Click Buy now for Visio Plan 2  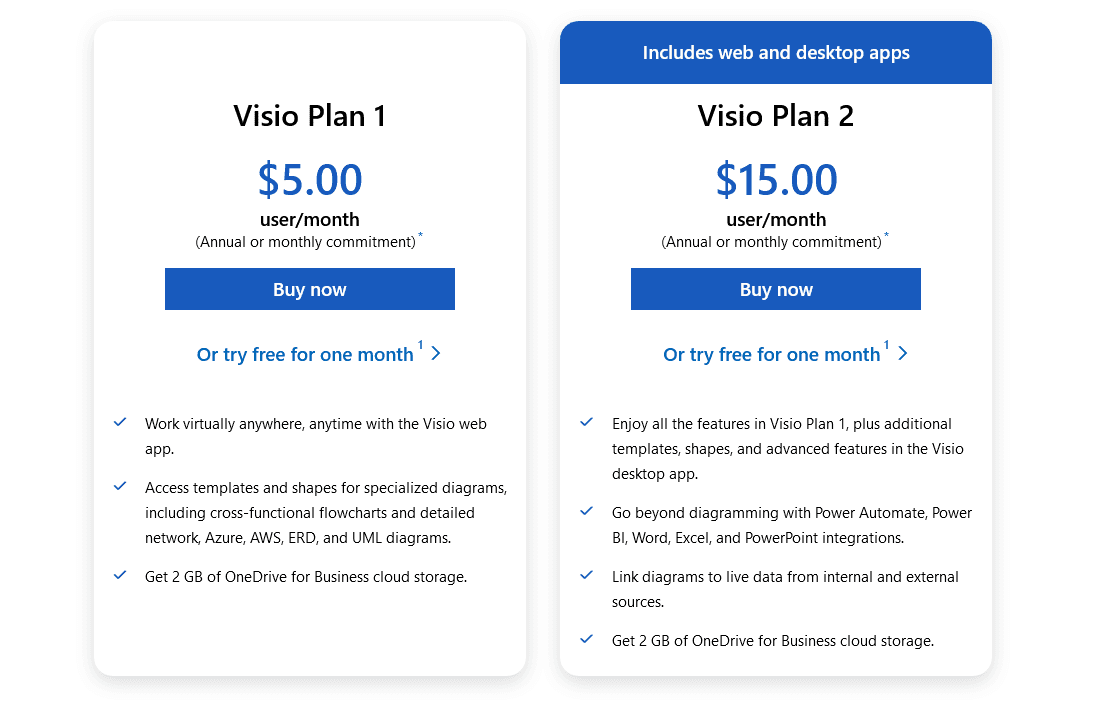click(x=776, y=289)
